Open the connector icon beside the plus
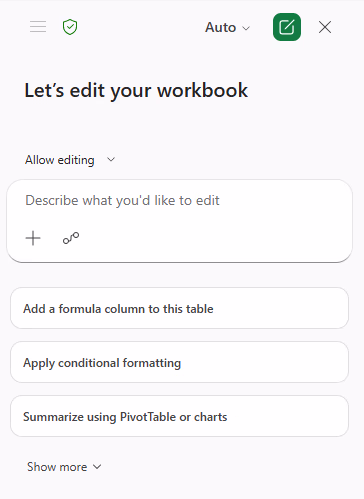This screenshot has width=364, height=499. click(x=71, y=238)
